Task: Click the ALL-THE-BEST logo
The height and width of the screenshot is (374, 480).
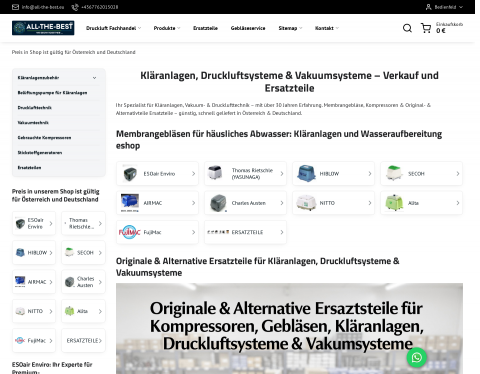Action: [43, 28]
